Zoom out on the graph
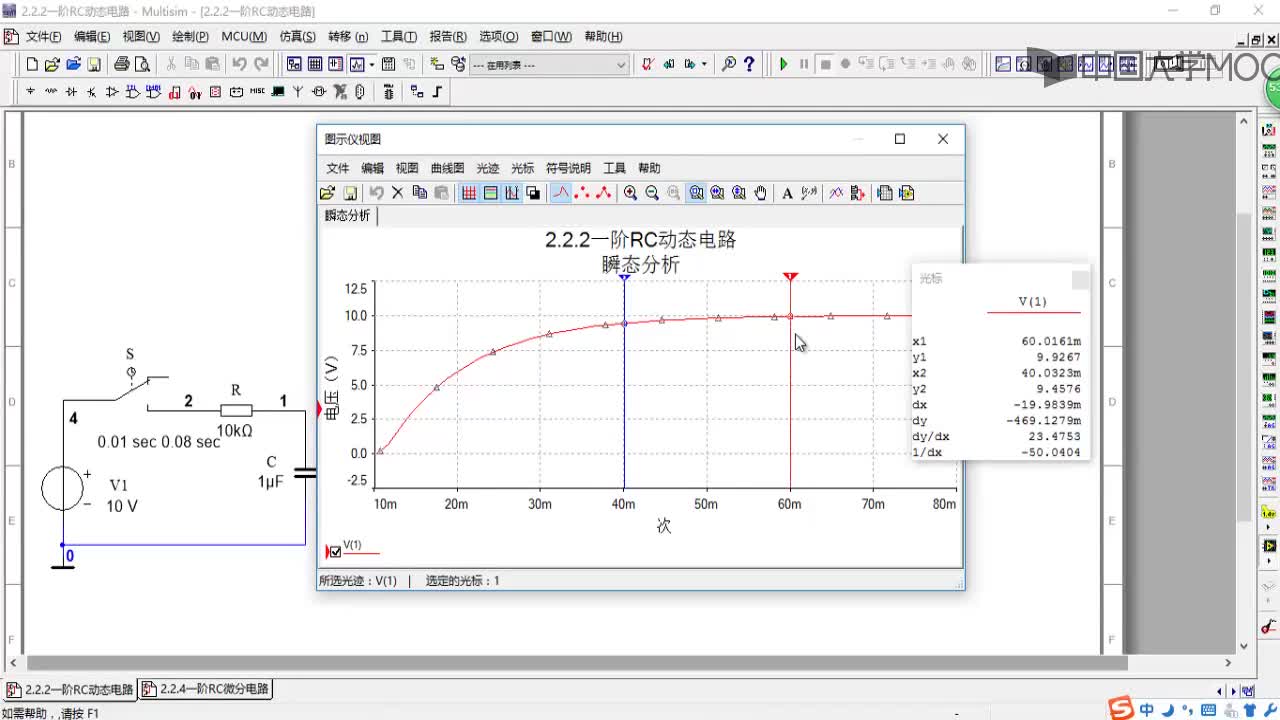1280x720 pixels. pos(652,193)
